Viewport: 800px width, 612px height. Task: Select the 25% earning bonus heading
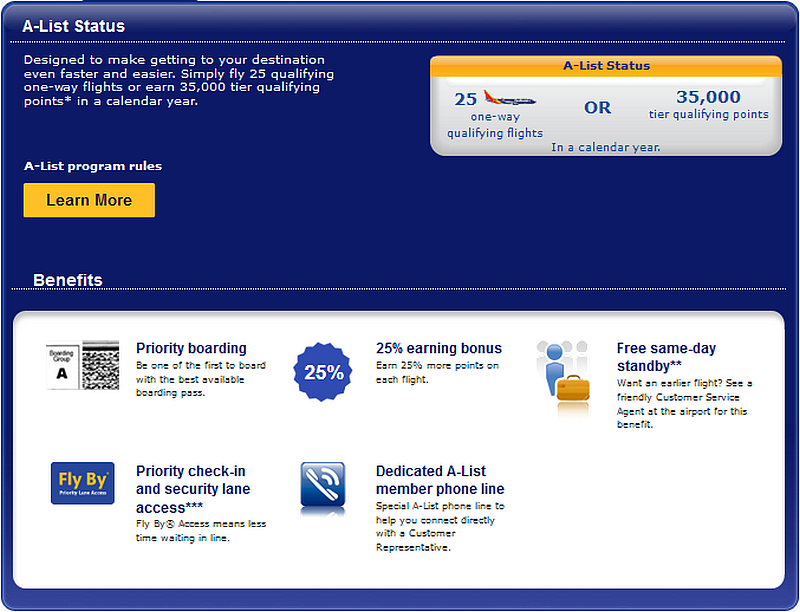[439, 348]
